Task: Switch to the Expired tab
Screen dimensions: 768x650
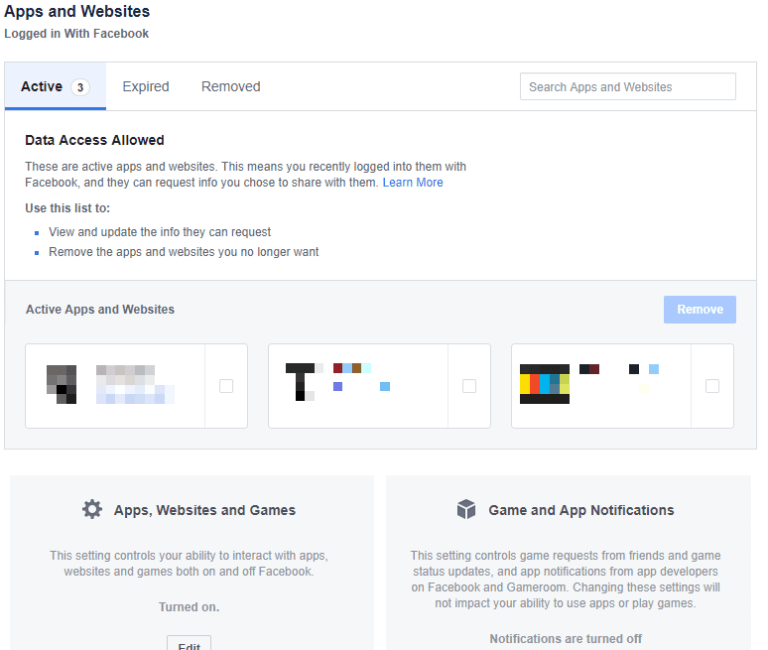Action: pos(146,87)
